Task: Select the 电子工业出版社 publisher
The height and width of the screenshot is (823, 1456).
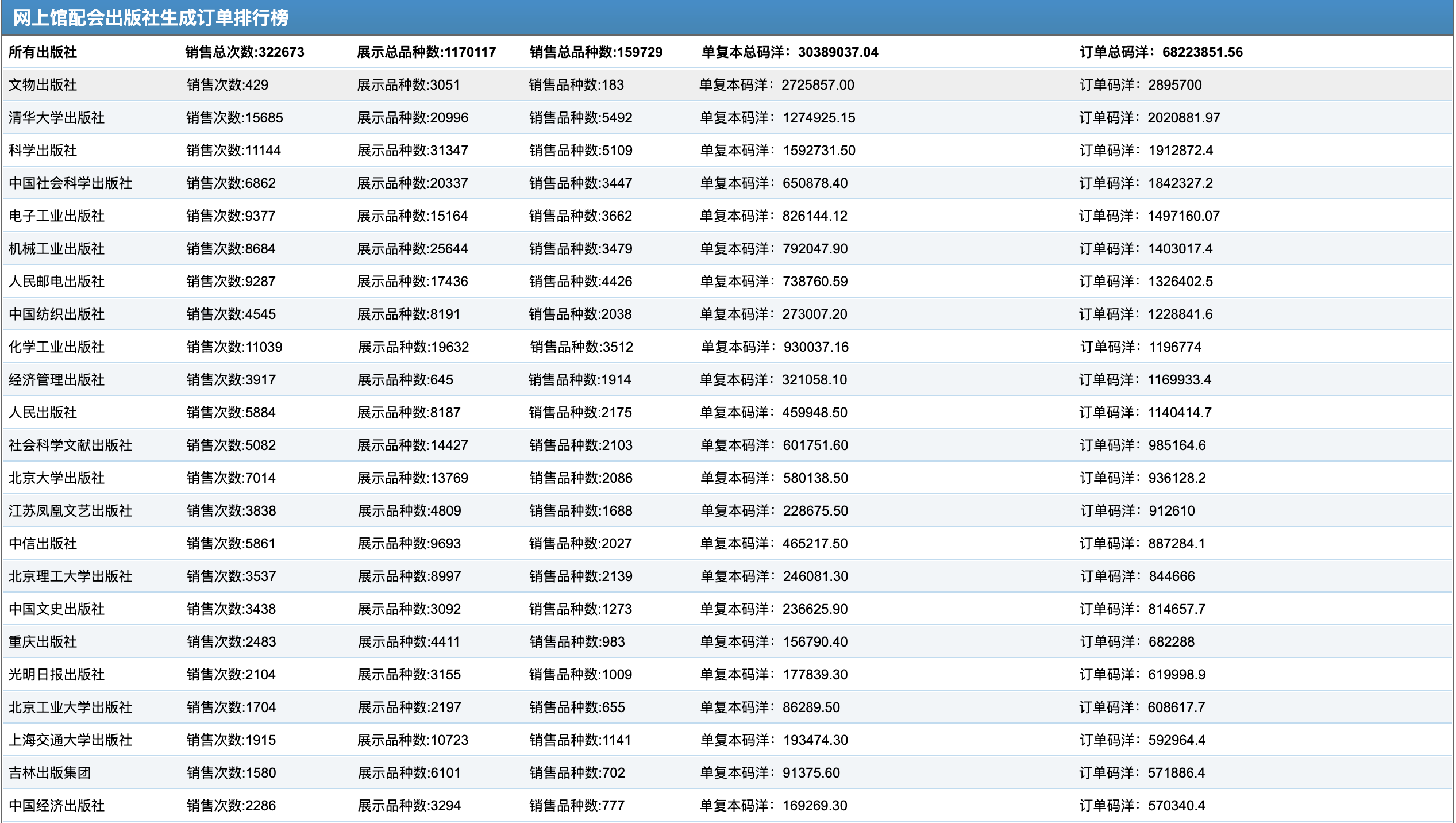Action: (56, 216)
